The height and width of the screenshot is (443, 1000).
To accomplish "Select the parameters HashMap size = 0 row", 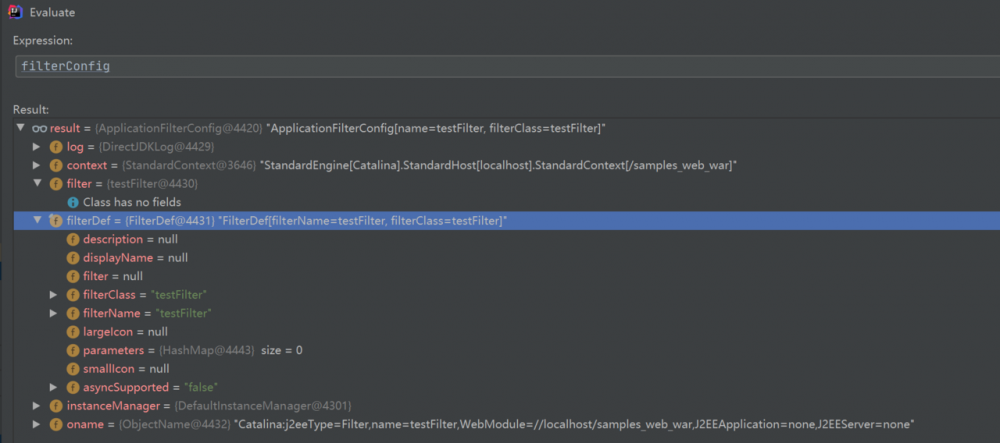I will 193,350.
